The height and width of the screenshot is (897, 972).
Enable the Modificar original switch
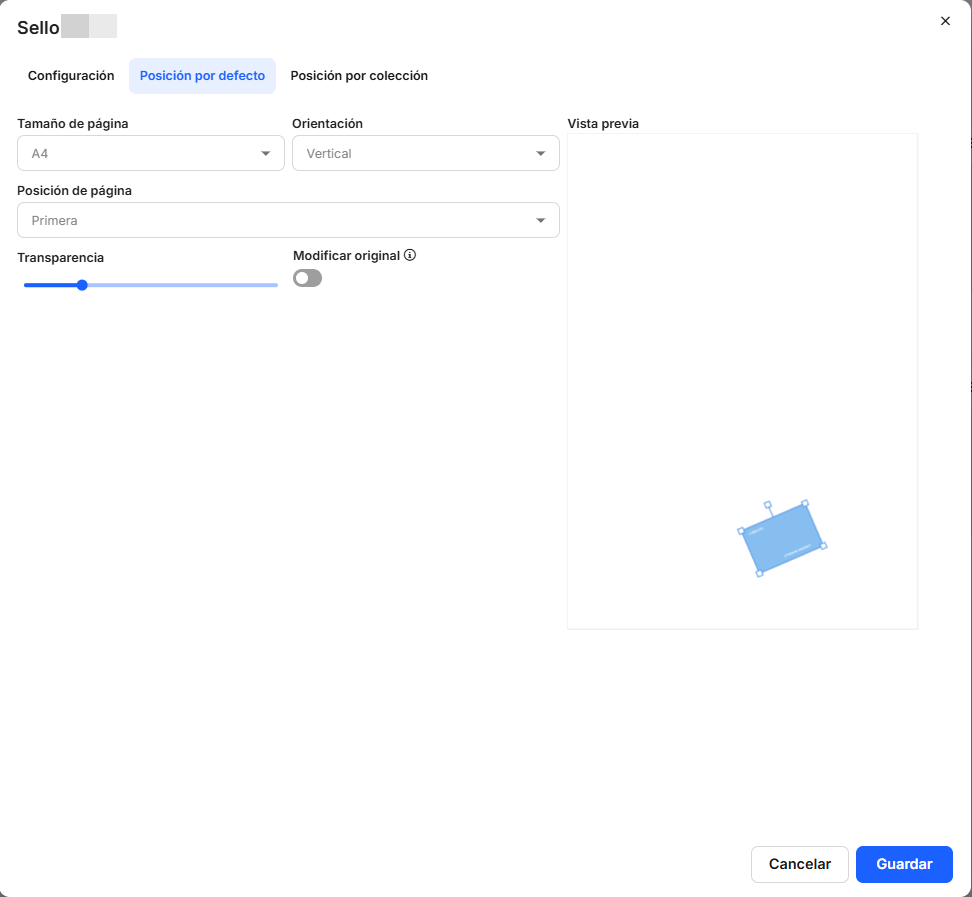click(x=307, y=278)
